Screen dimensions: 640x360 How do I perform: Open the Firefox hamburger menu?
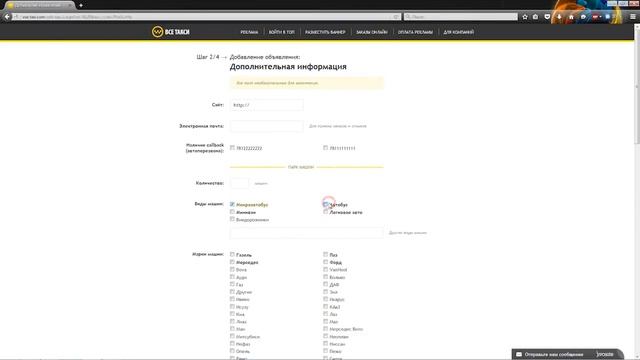[x=633, y=17]
